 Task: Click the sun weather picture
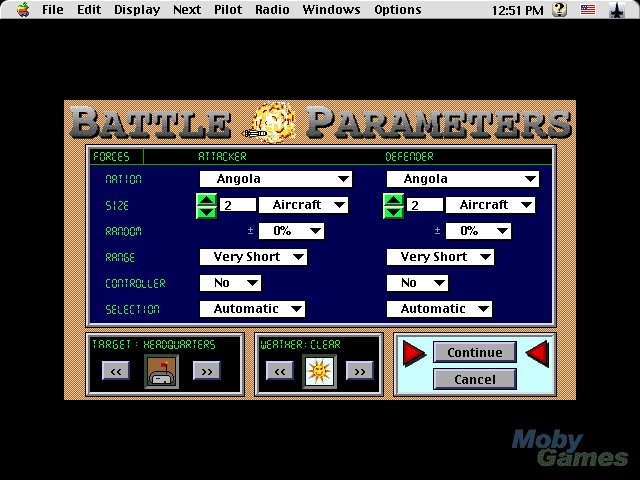point(319,371)
